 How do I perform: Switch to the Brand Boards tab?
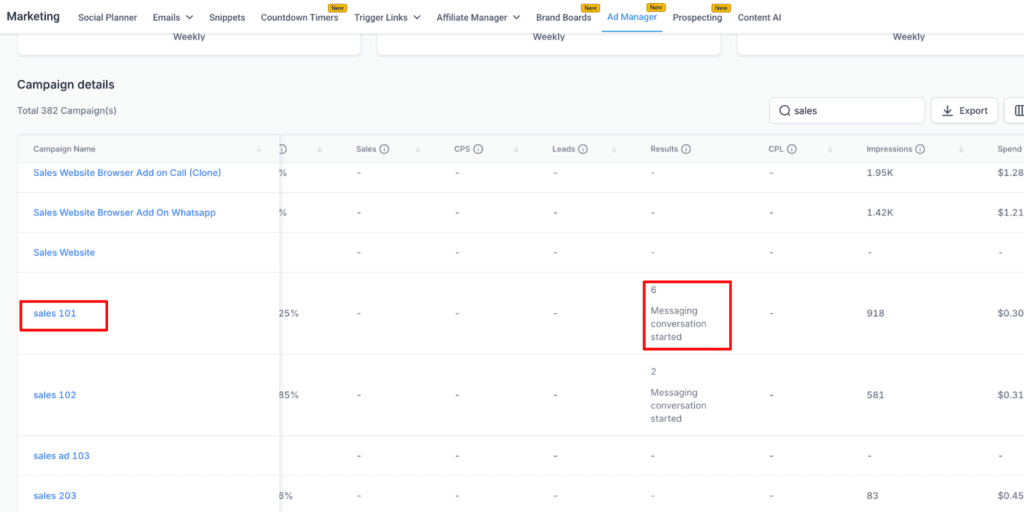564,18
